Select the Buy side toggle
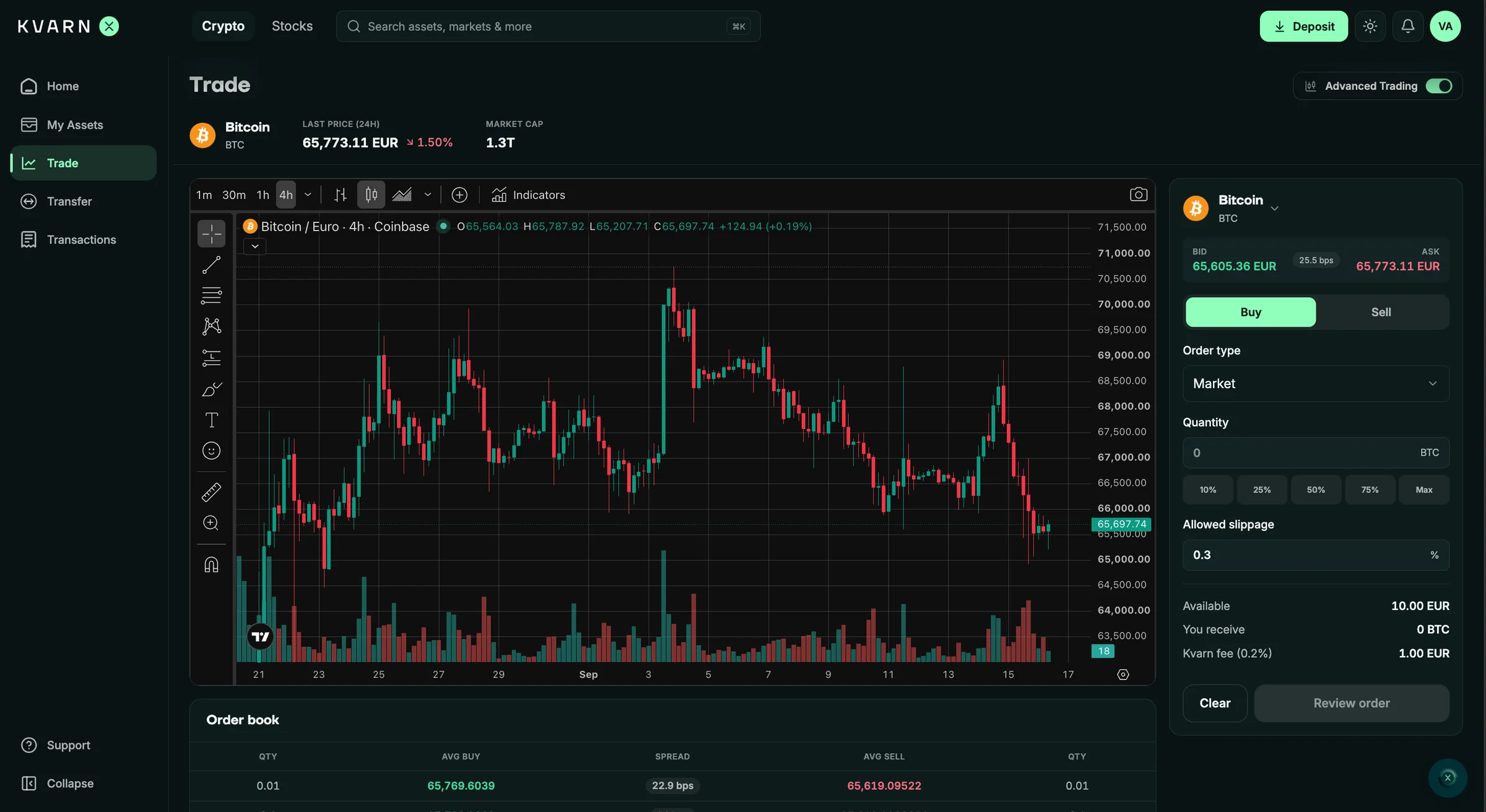The image size is (1486, 812). pos(1251,312)
